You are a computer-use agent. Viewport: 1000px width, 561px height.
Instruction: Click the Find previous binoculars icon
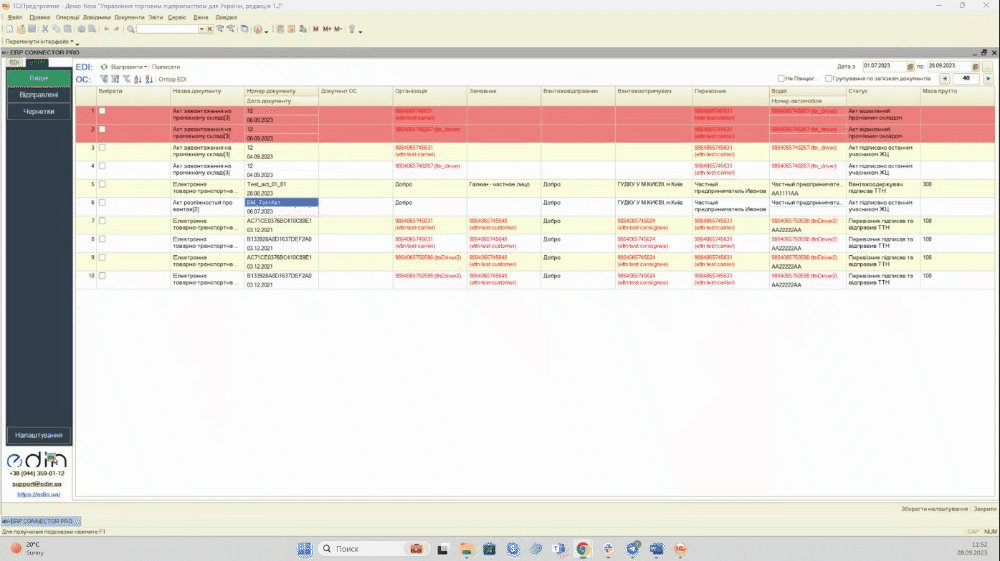(x=230, y=29)
